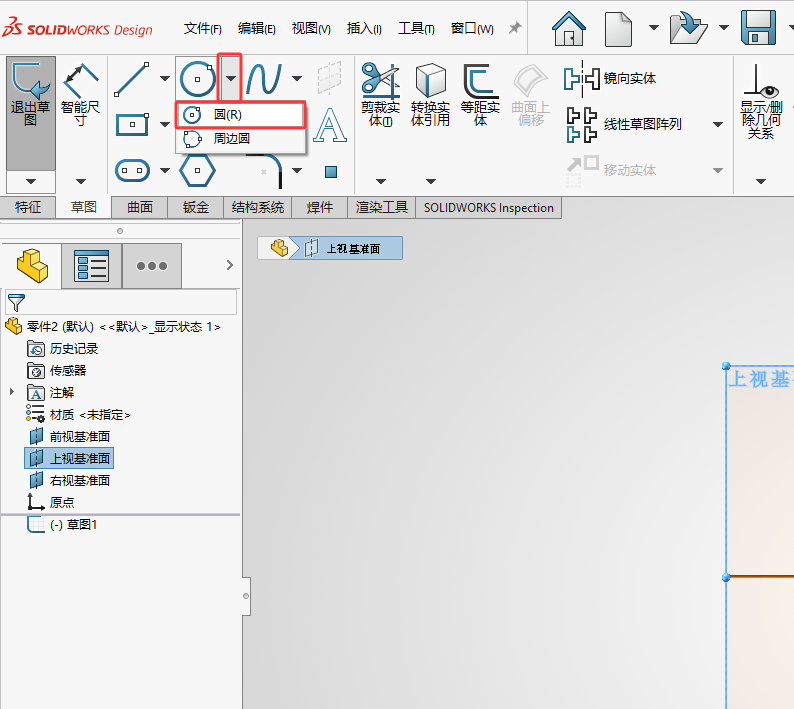Select the sketch Point tool
Image resolution: width=794 pixels, height=709 pixels.
coord(331,172)
